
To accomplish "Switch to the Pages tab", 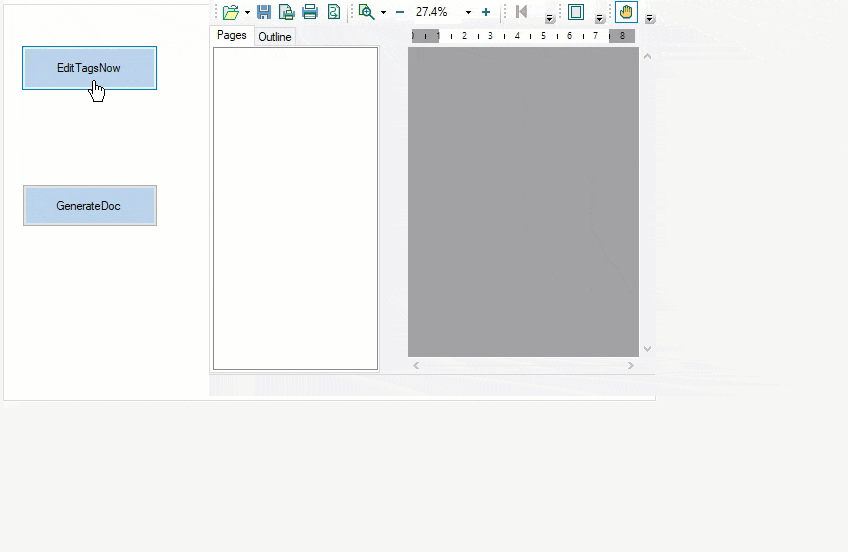I will 232,36.
